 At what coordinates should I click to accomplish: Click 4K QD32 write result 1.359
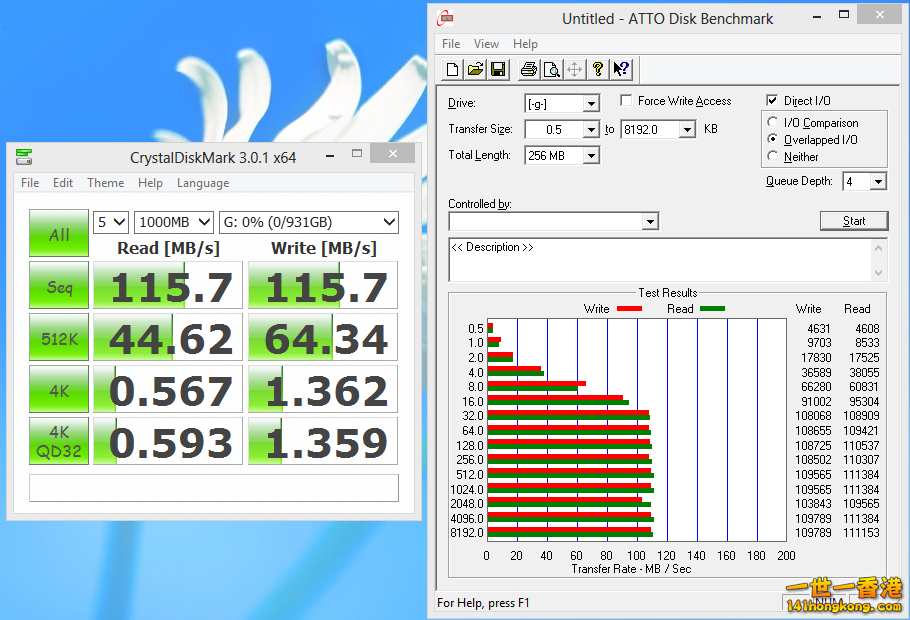click(x=323, y=441)
